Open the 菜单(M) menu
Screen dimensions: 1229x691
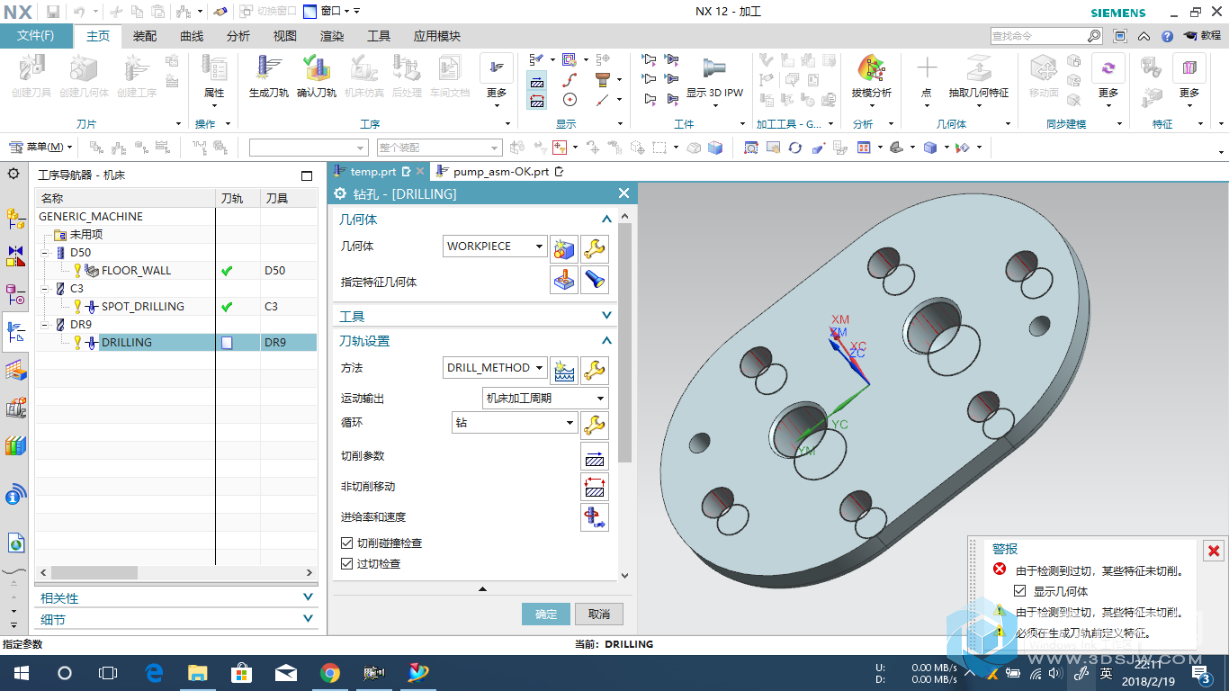click(x=42, y=147)
